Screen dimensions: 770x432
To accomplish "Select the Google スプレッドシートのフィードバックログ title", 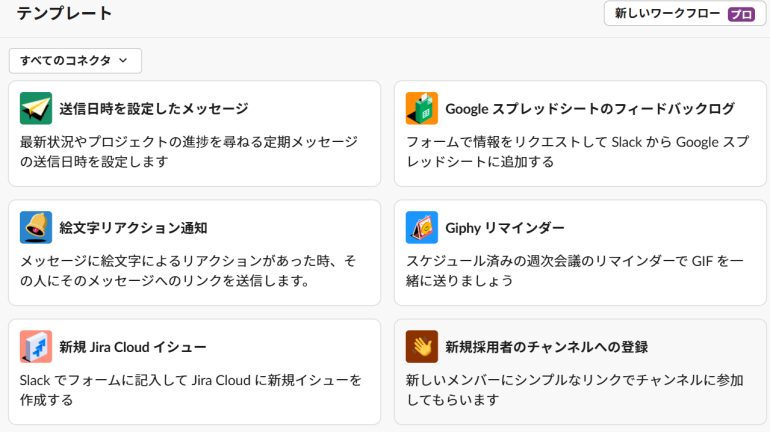I will pos(590,108).
